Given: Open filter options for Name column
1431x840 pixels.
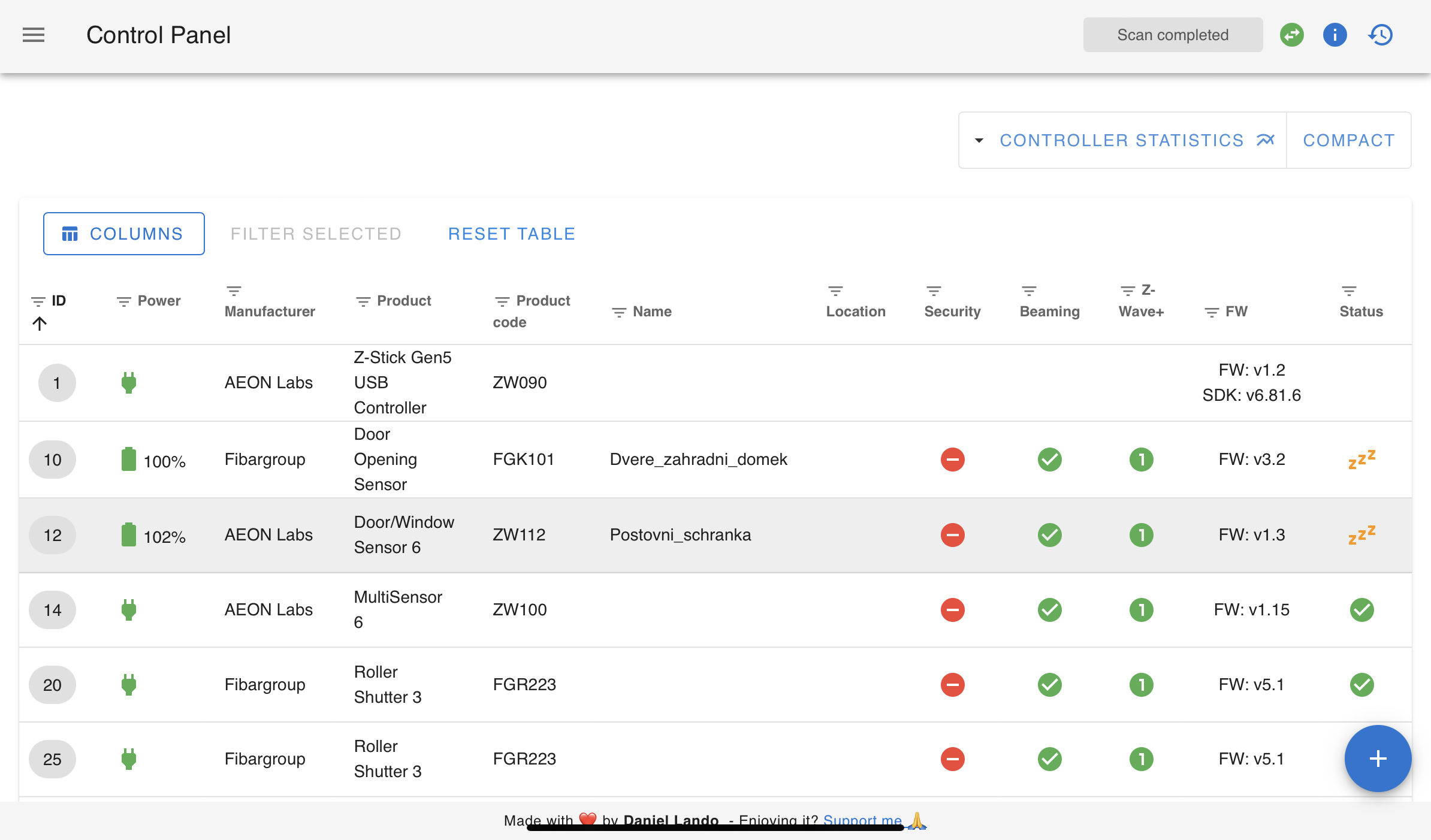Looking at the screenshot, I should click(x=619, y=312).
